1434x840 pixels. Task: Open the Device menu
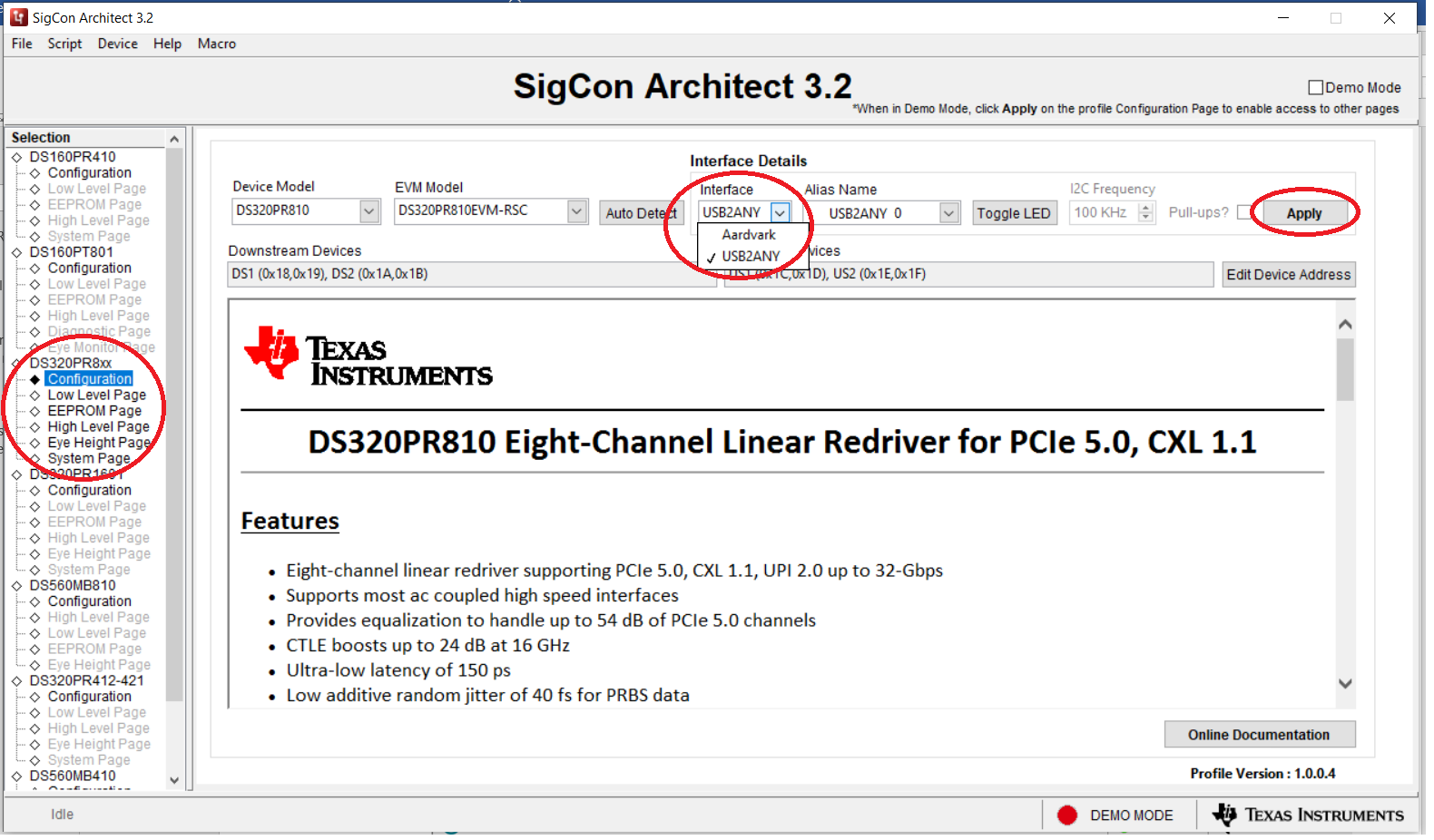[x=118, y=44]
